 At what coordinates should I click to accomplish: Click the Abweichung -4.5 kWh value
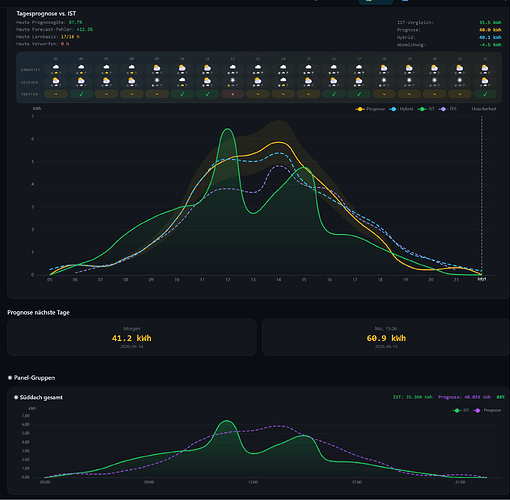(490, 45)
